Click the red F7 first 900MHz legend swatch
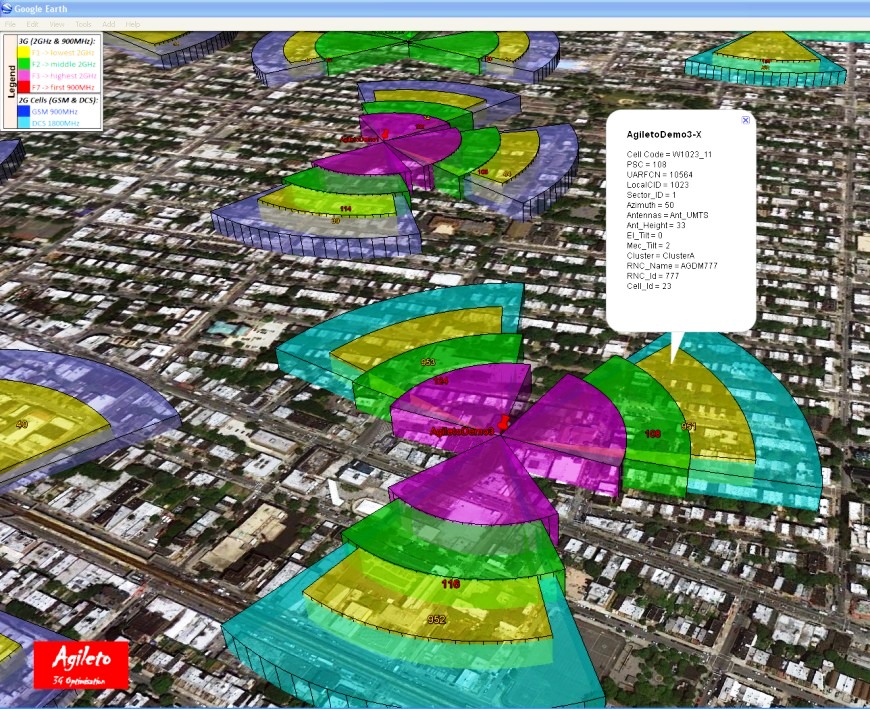Image resolution: width=870 pixels, height=709 pixels. (x=24, y=87)
